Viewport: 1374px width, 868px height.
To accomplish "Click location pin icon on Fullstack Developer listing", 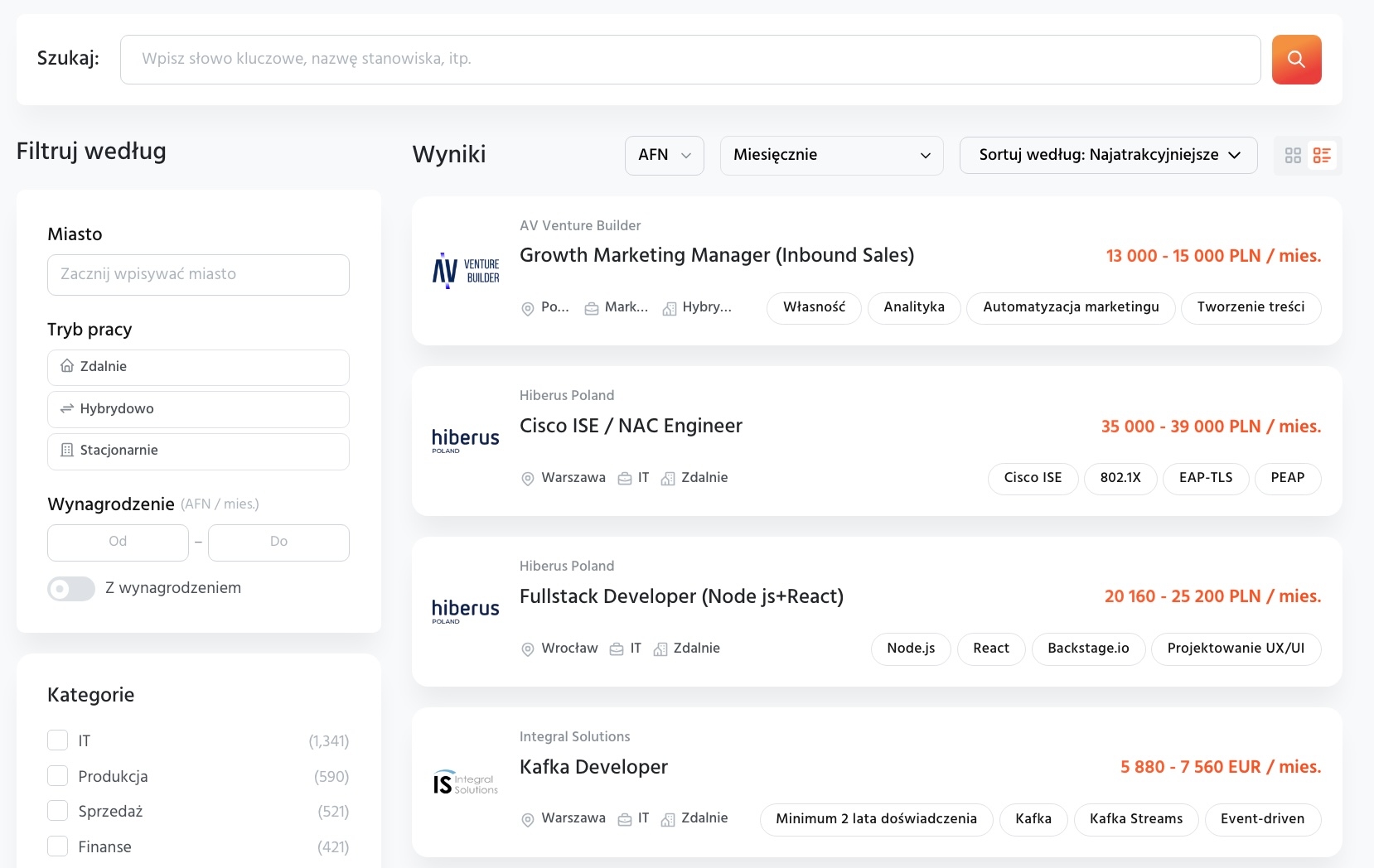I will 527,649.
